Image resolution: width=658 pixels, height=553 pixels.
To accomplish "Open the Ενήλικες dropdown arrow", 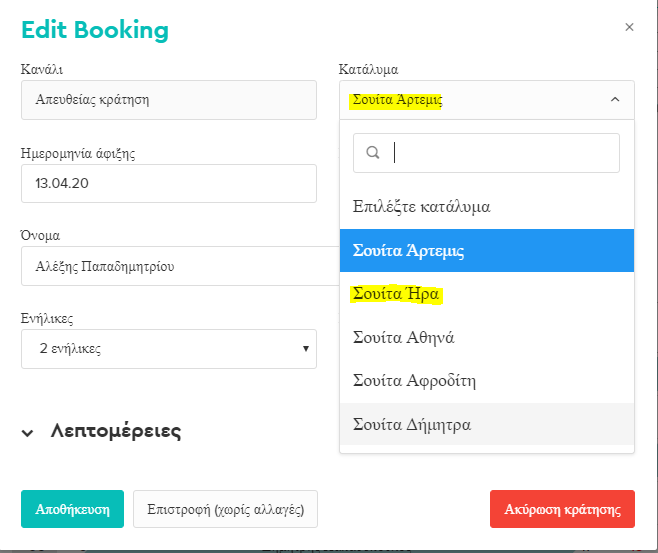I will 306,349.
